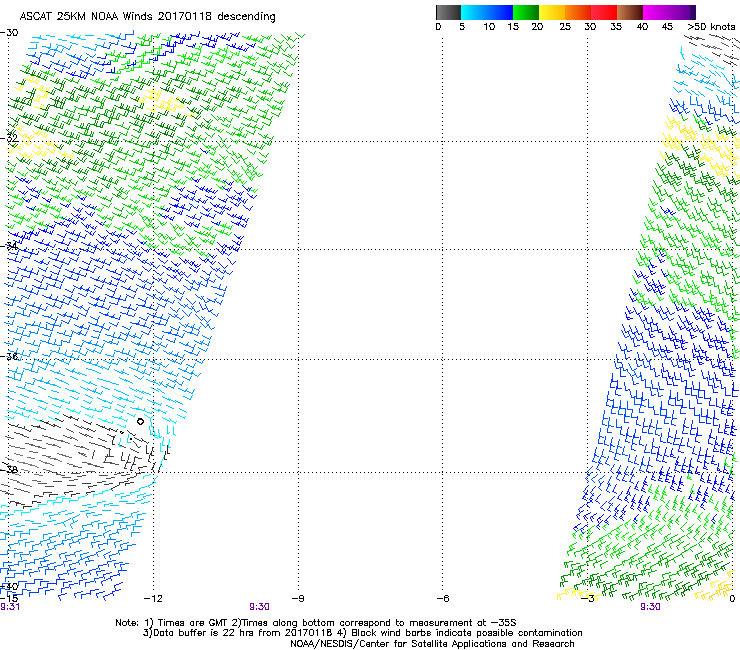Screen dimensions: 740x650
Task: Click the purple 9:30 time near -9
Action: 260,607
